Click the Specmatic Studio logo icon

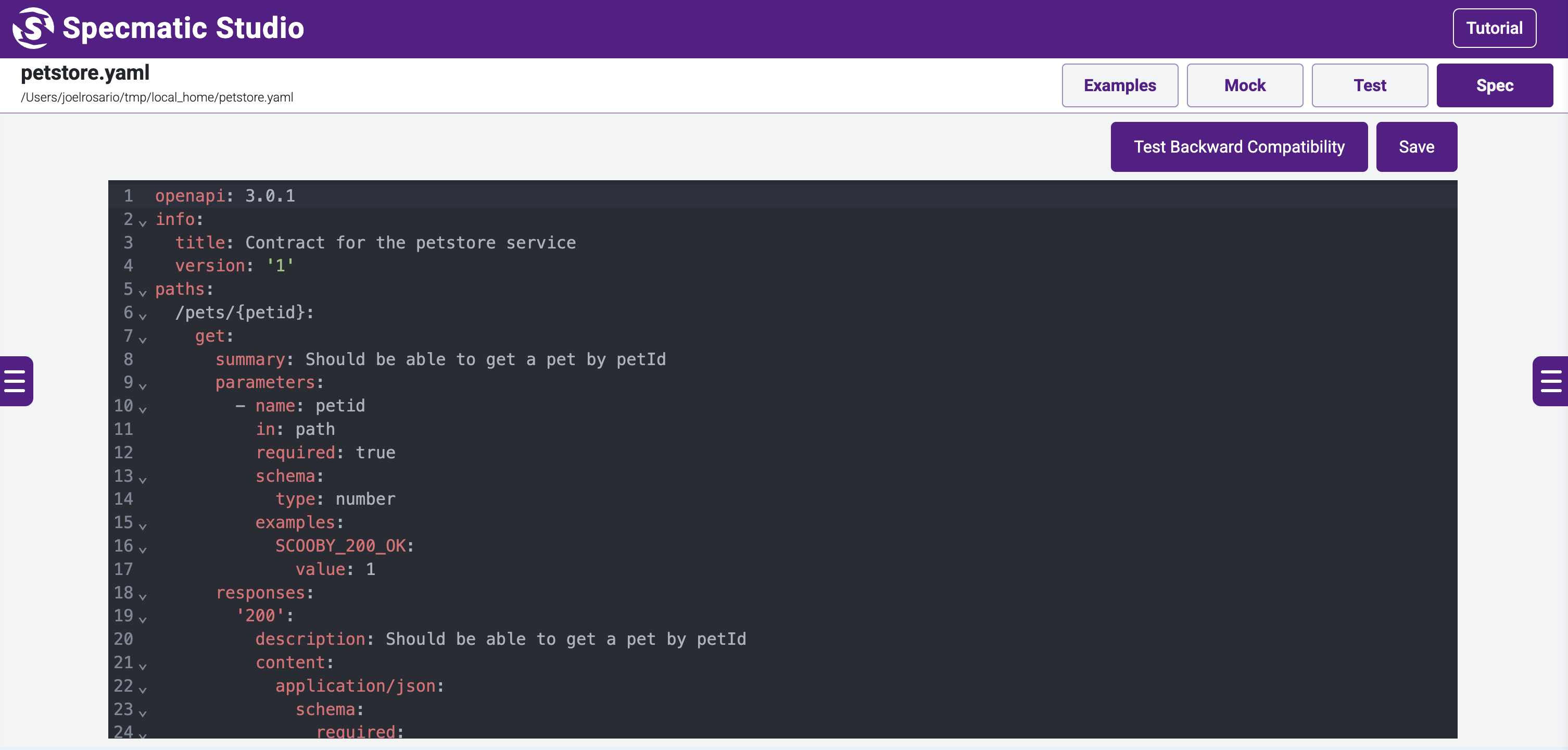(x=33, y=28)
